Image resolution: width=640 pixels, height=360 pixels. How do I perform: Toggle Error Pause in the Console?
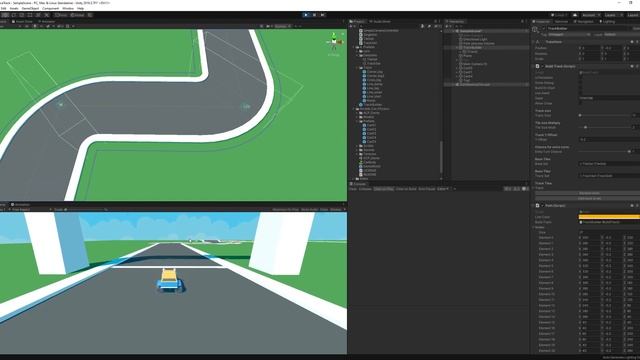[427, 189]
